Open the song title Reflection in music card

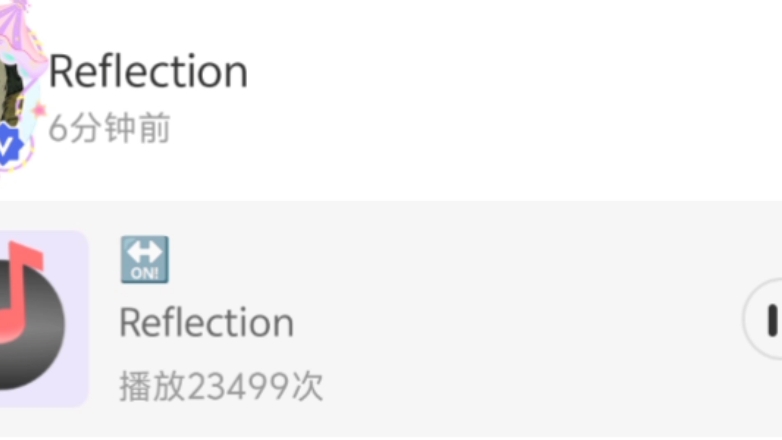206,323
